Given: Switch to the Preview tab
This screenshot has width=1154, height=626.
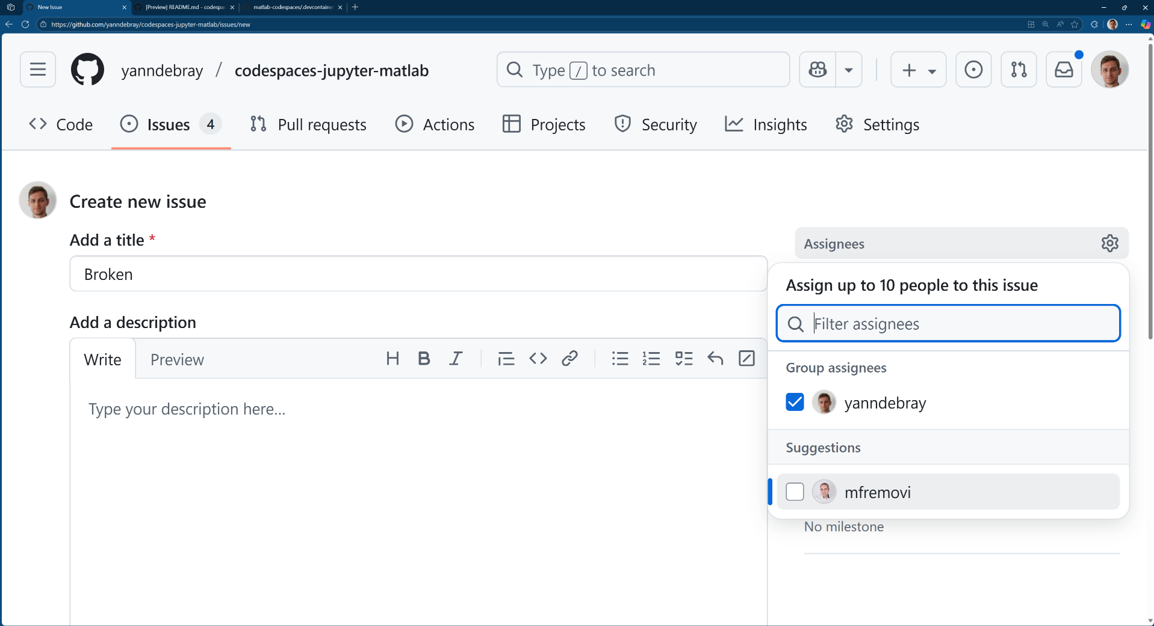Looking at the screenshot, I should pos(177,360).
